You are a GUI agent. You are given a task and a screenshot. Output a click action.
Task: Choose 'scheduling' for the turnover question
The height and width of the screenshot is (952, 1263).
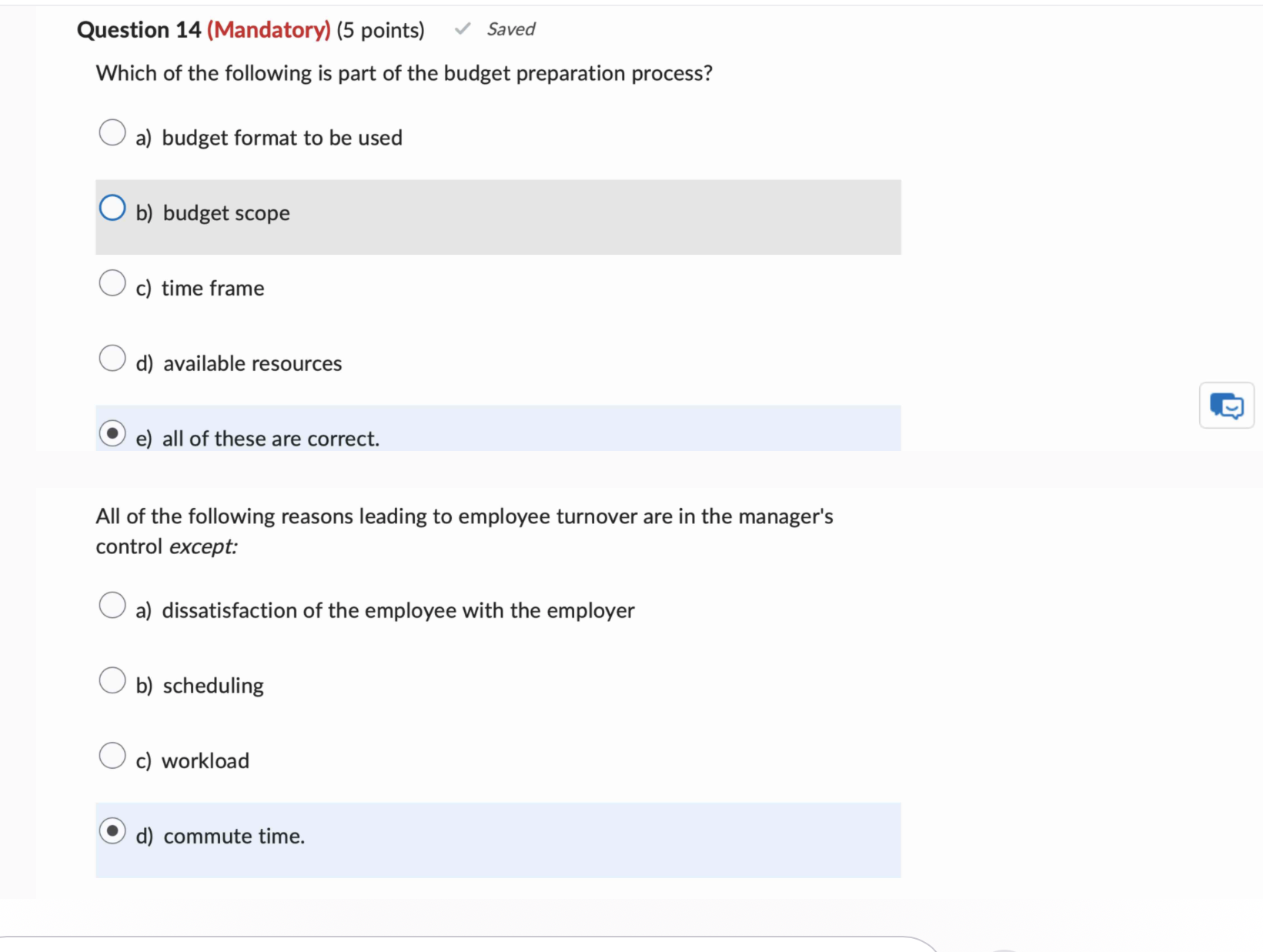click(112, 680)
